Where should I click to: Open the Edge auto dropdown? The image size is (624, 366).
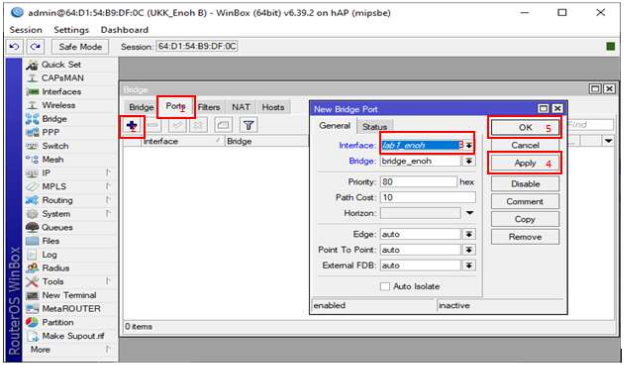coord(469,234)
